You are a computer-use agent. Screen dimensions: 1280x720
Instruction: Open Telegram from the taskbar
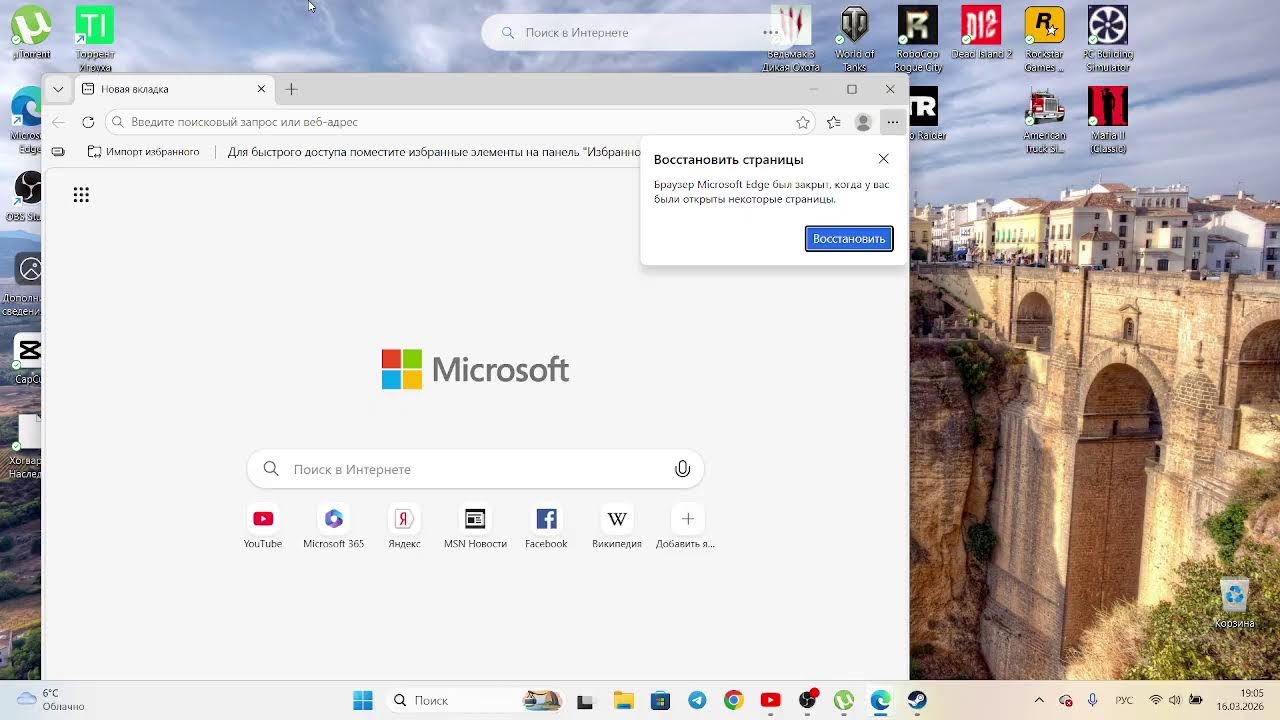pos(697,701)
